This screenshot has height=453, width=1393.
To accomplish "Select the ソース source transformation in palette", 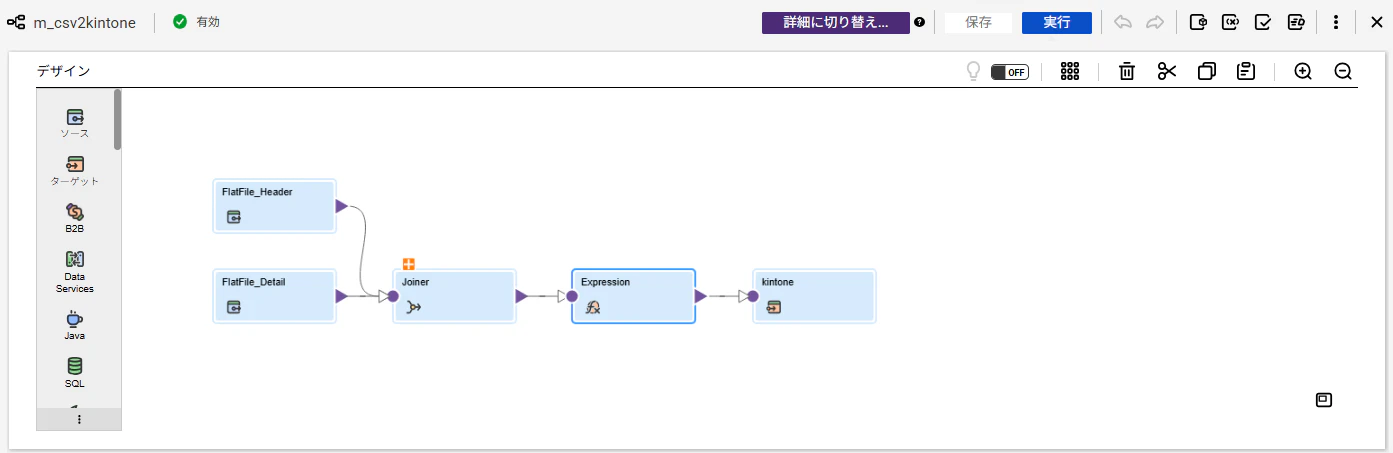I will pos(75,123).
